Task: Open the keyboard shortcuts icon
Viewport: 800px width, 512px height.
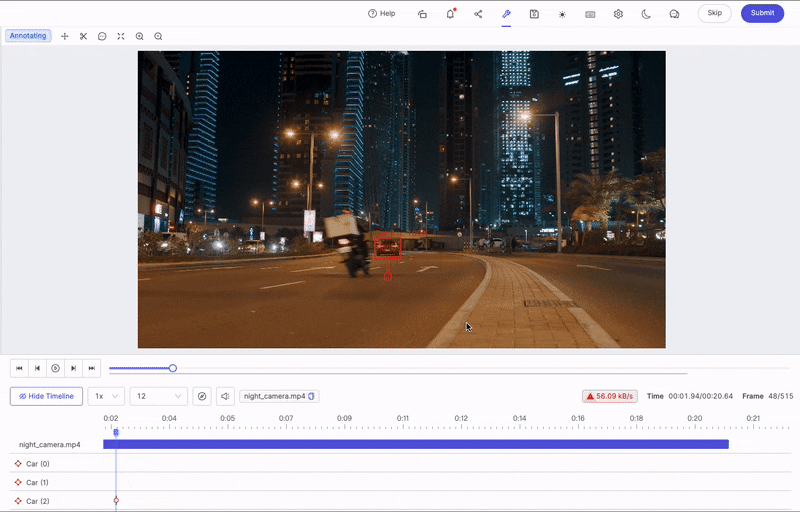Action: pyautogui.click(x=590, y=14)
